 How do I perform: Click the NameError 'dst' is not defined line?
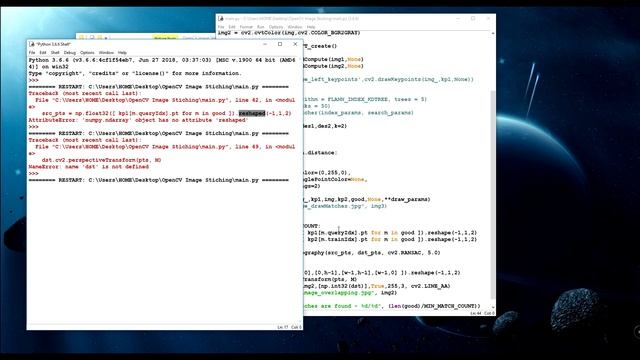click(89, 167)
